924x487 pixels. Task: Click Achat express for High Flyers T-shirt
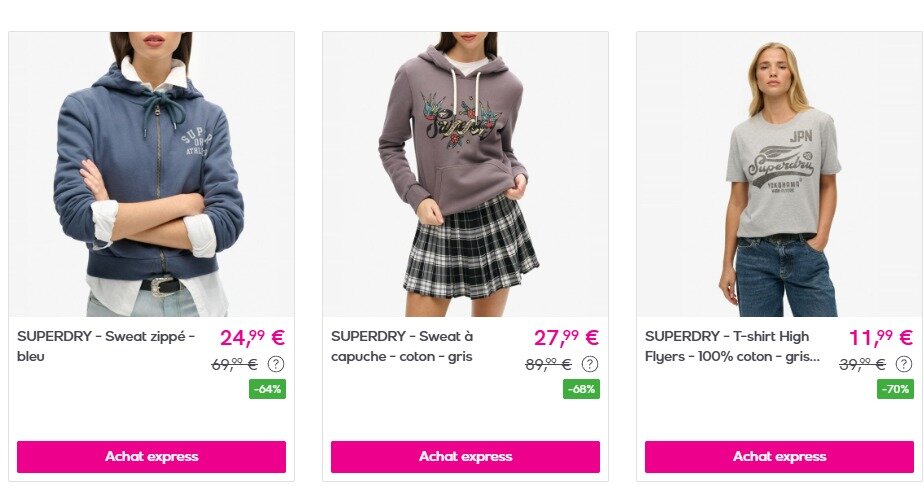[x=779, y=457]
